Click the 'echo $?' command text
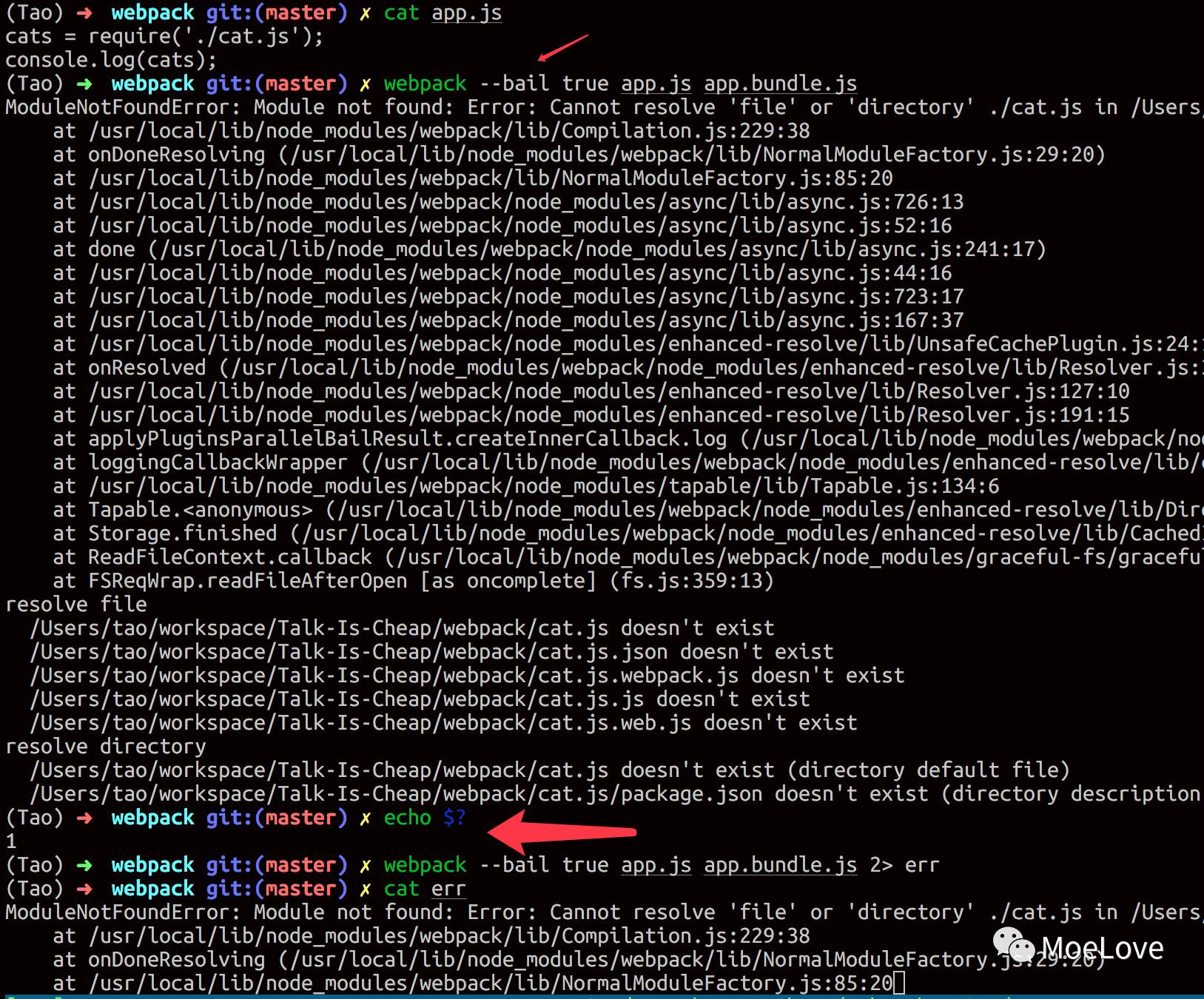Screen dimensions: 1204x999 click(x=425, y=818)
